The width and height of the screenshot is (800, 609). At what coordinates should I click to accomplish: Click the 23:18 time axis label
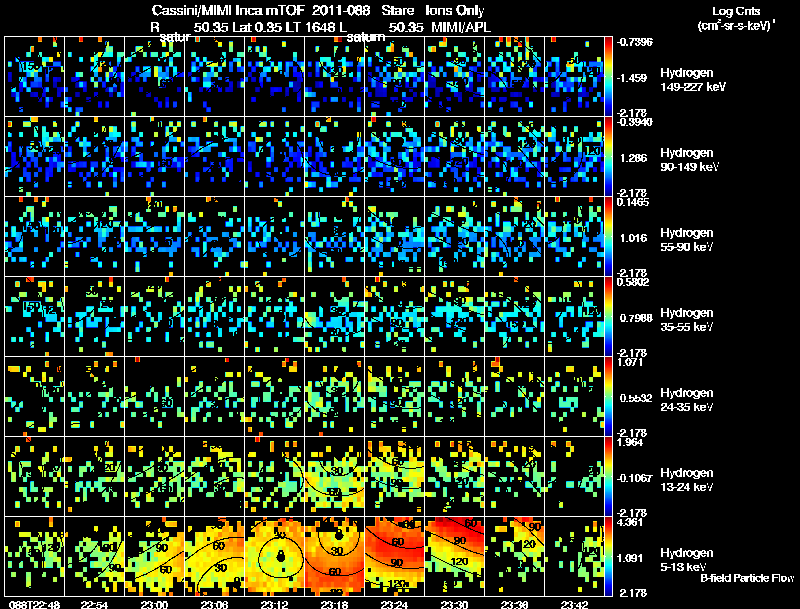click(x=334, y=604)
